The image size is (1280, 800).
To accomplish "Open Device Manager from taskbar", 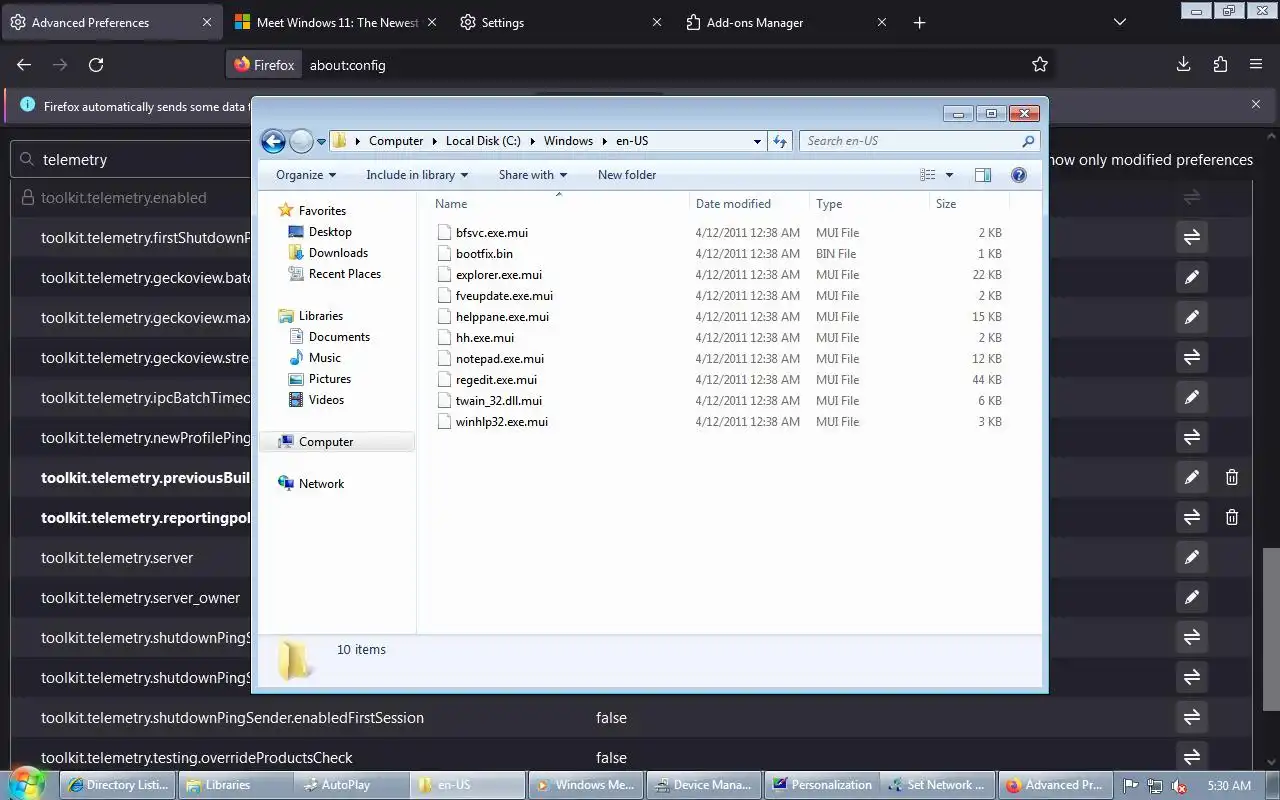I will tap(705, 785).
